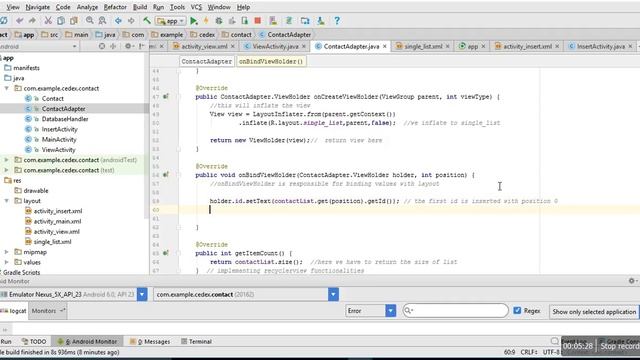Start debugging with the bug icon
This screenshot has height=360, width=640.
[219, 21]
